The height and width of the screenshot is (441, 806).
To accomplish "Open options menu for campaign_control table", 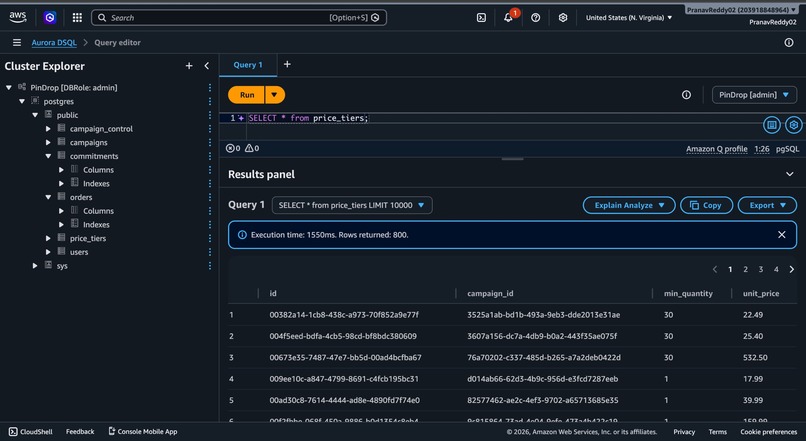I will click(210, 128).
